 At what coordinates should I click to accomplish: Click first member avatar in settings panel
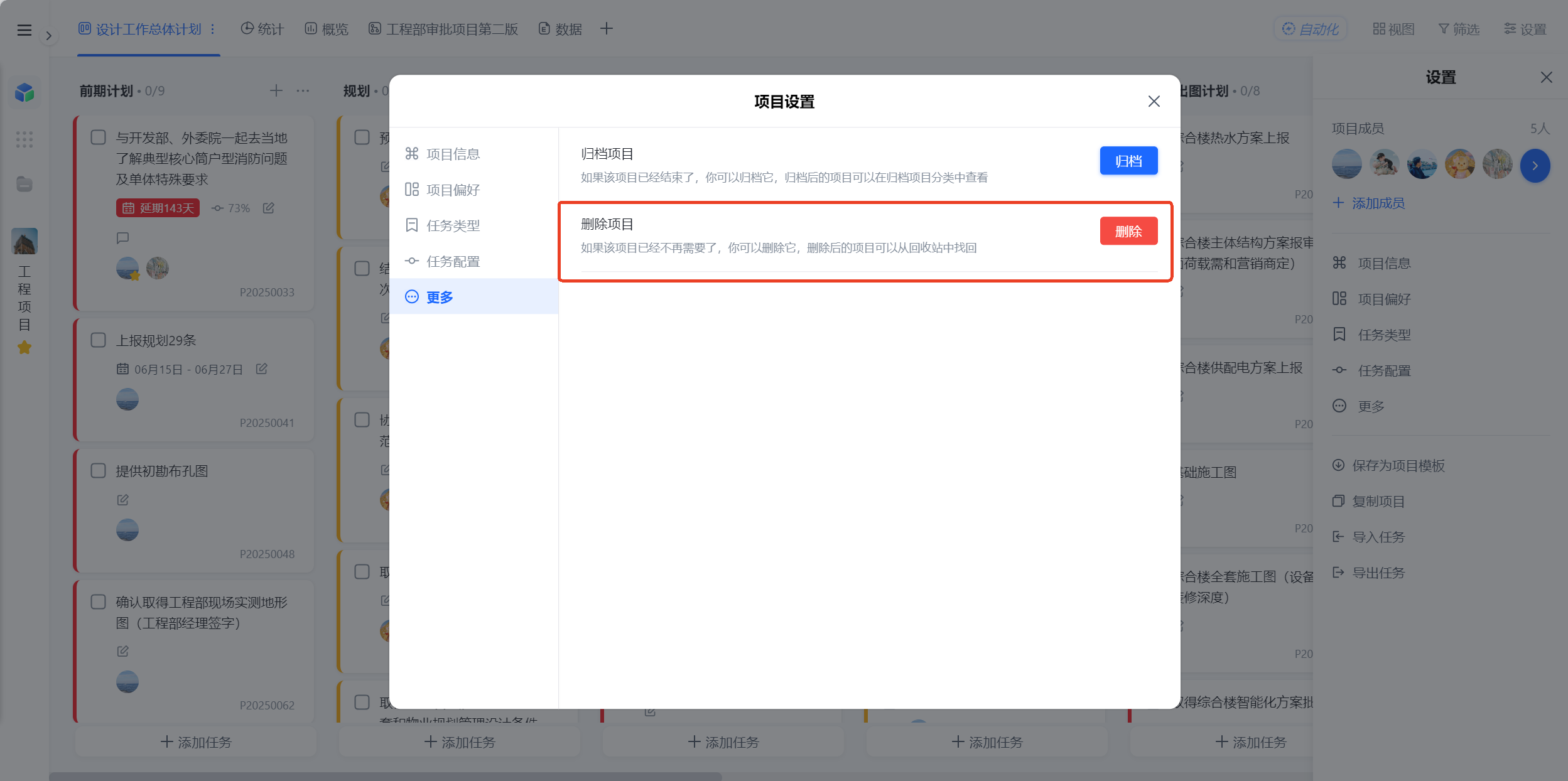tap(1346, 164)
